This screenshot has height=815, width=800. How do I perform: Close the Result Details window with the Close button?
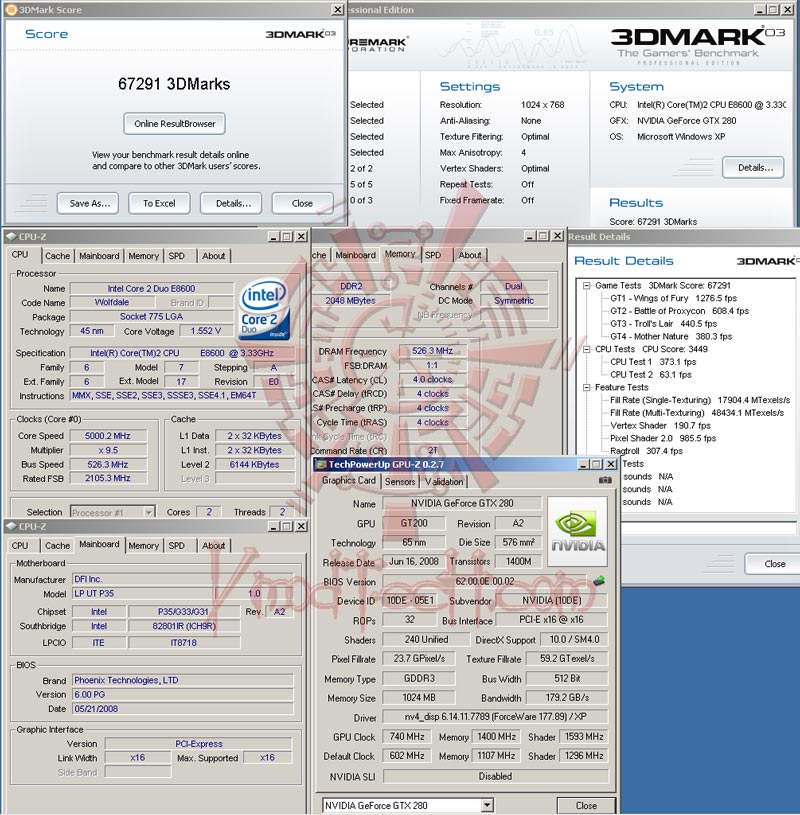coord(773,563)
